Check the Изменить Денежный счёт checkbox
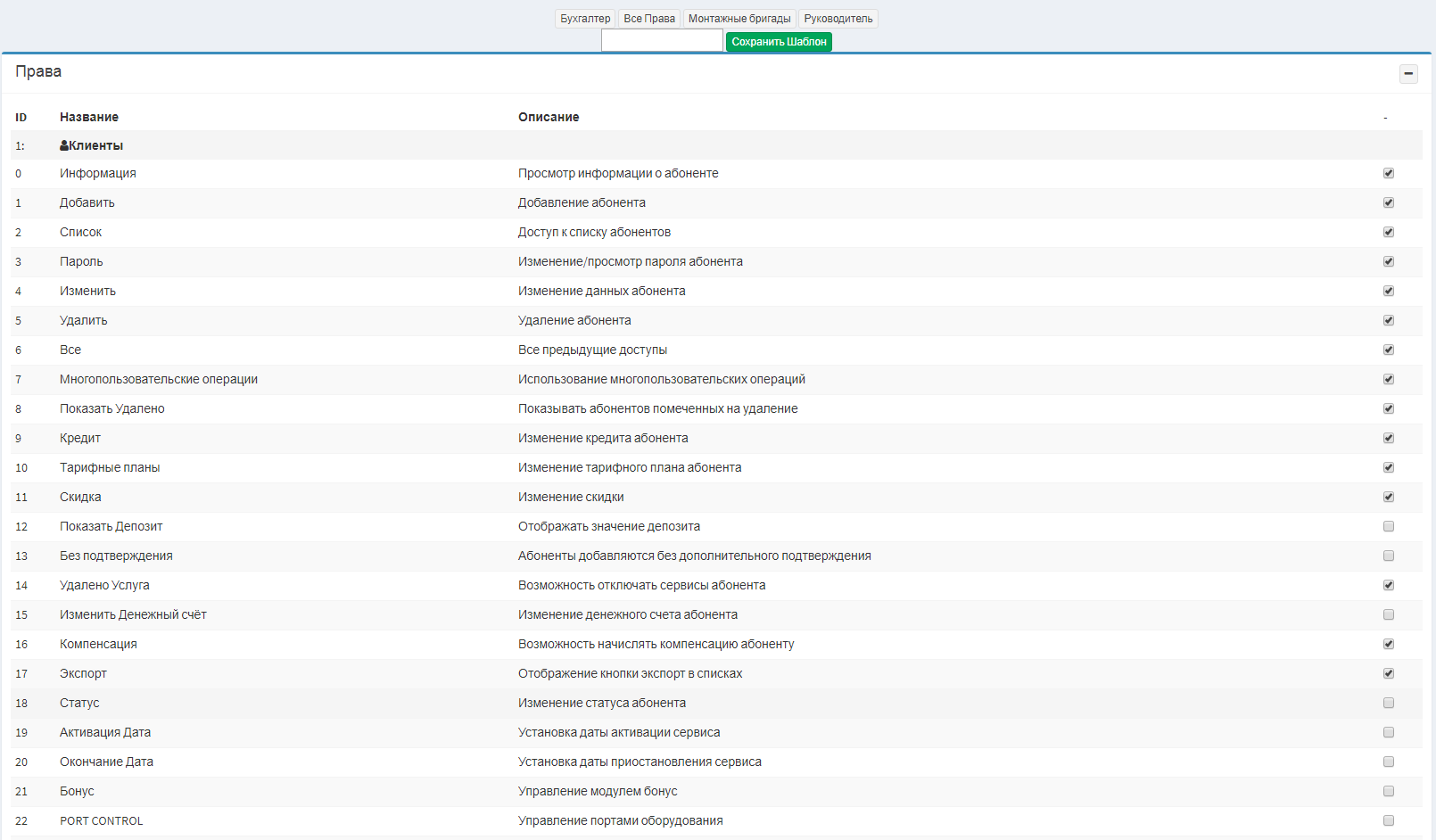Image resolution: width=1436 pixels, height=840 pixels. [1389, 614]
